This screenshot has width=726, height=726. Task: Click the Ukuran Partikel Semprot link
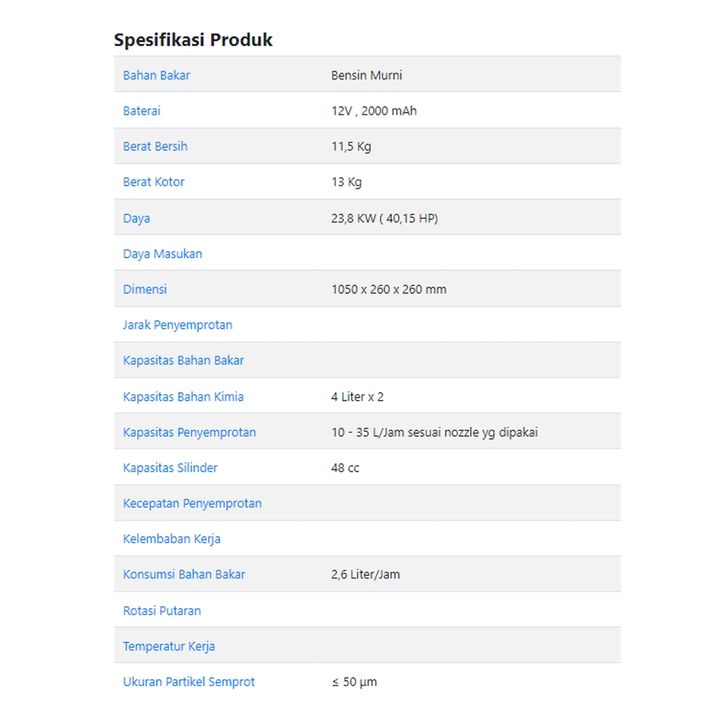188,682
